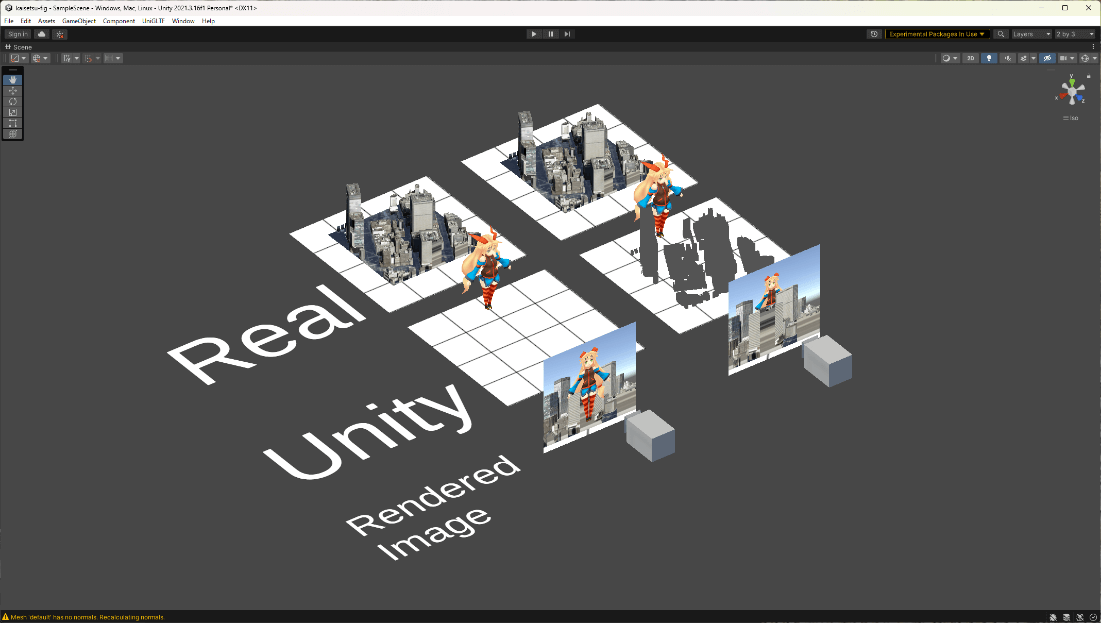
Task: Click the Scene view three-dot options menu
Action: pos(1093,46)
